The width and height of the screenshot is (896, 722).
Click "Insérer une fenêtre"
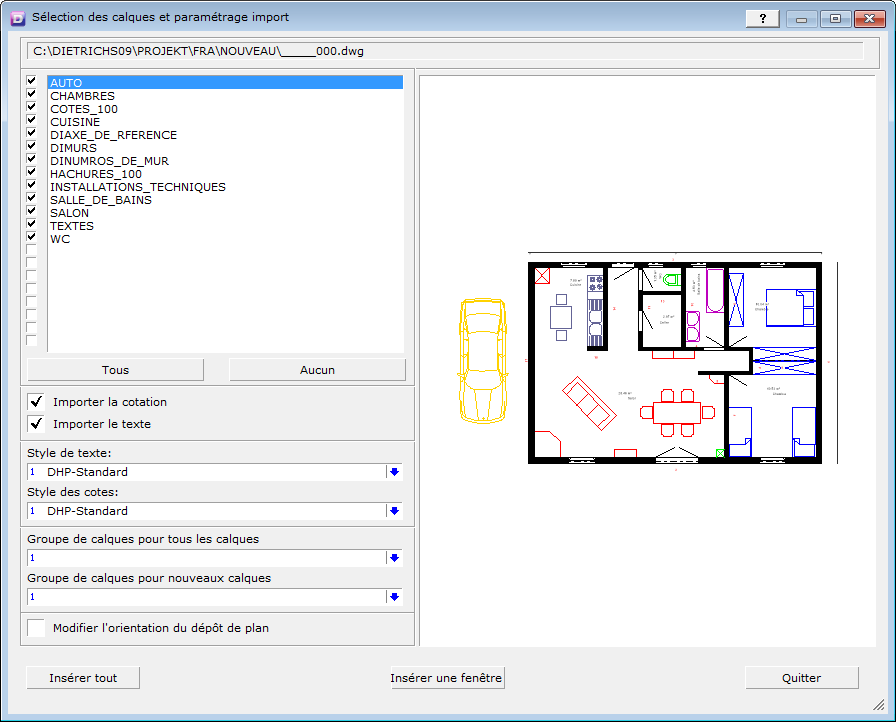click(x=447, y=677)
